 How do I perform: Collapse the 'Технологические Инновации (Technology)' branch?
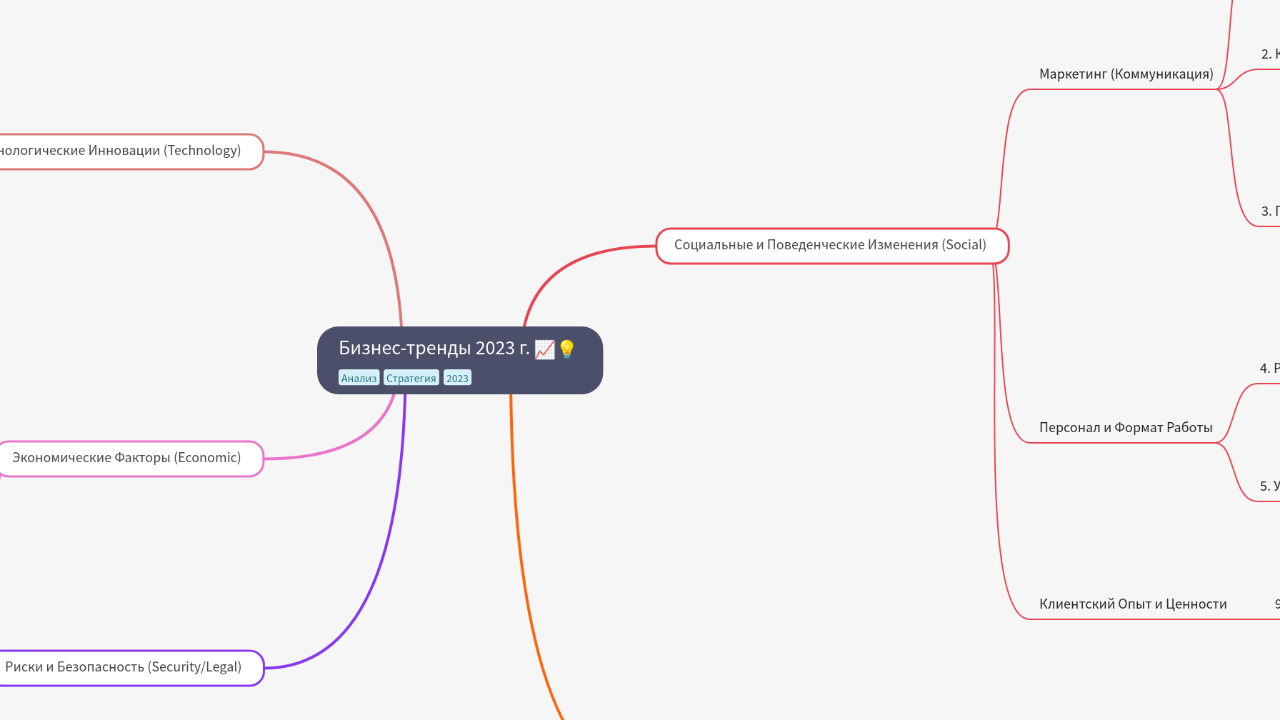pyautogui.click(x=262, y=151)
